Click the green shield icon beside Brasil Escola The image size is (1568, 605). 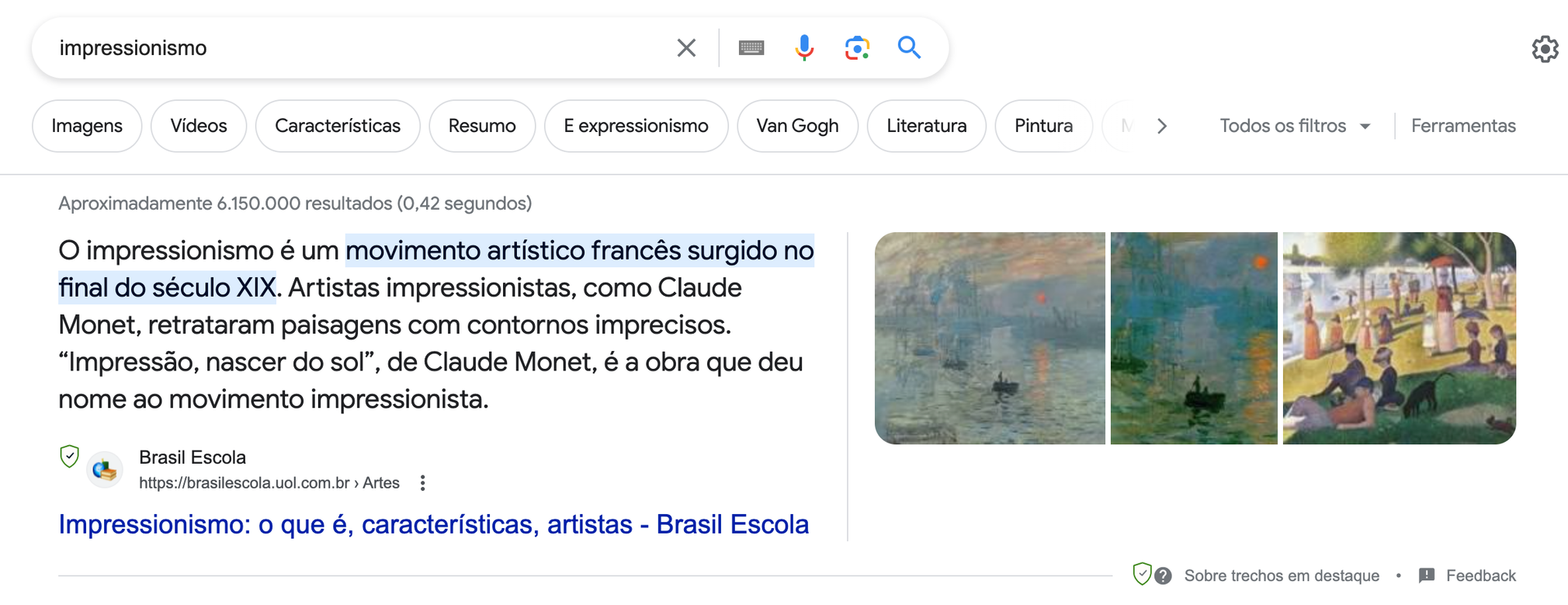tap(70, 457)
